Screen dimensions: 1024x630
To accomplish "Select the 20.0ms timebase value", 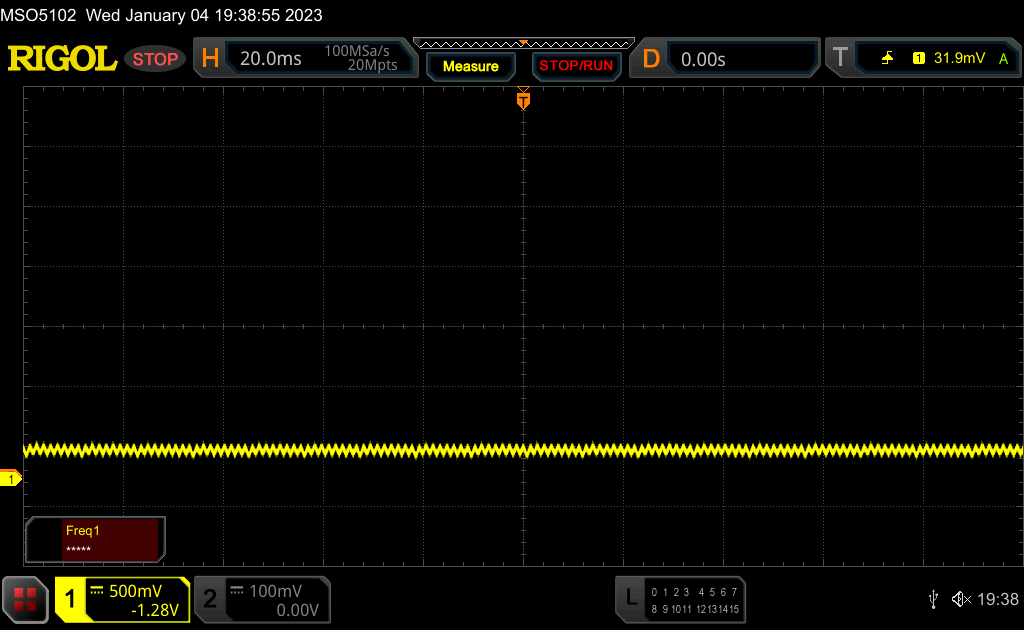I will [270, 59].
